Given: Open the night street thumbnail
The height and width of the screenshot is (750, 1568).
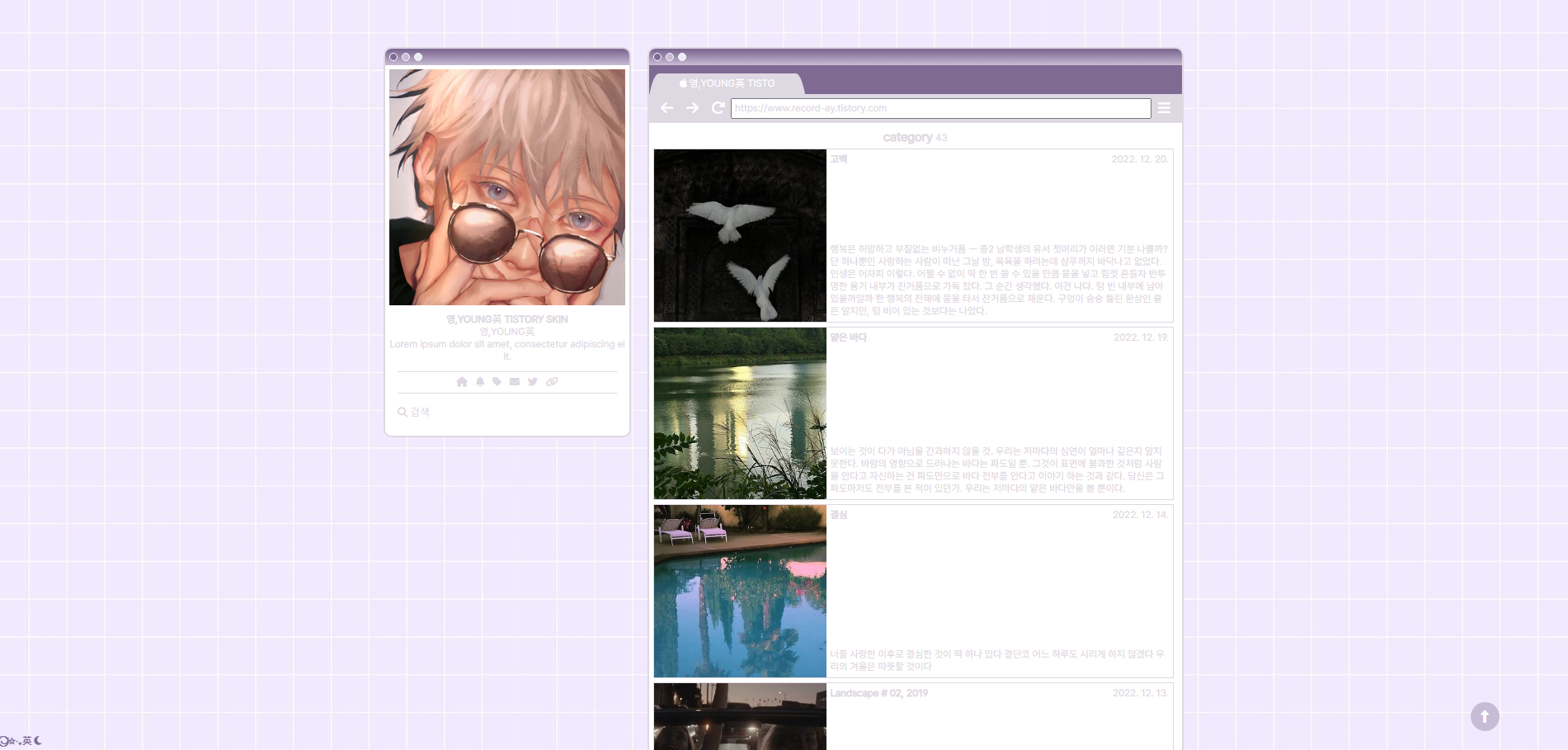Looking at the screenshot, I should coord(740,716).
